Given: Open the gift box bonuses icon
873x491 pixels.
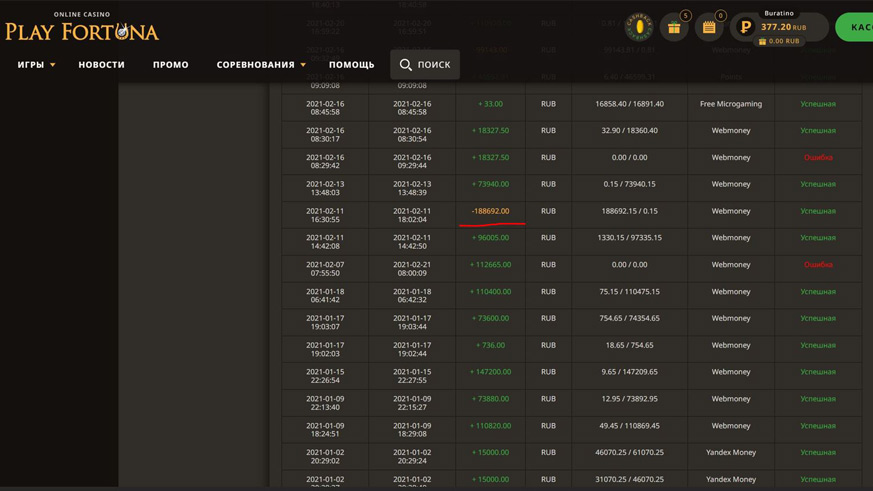Looking at the screenshot, I should coord(674,27).
